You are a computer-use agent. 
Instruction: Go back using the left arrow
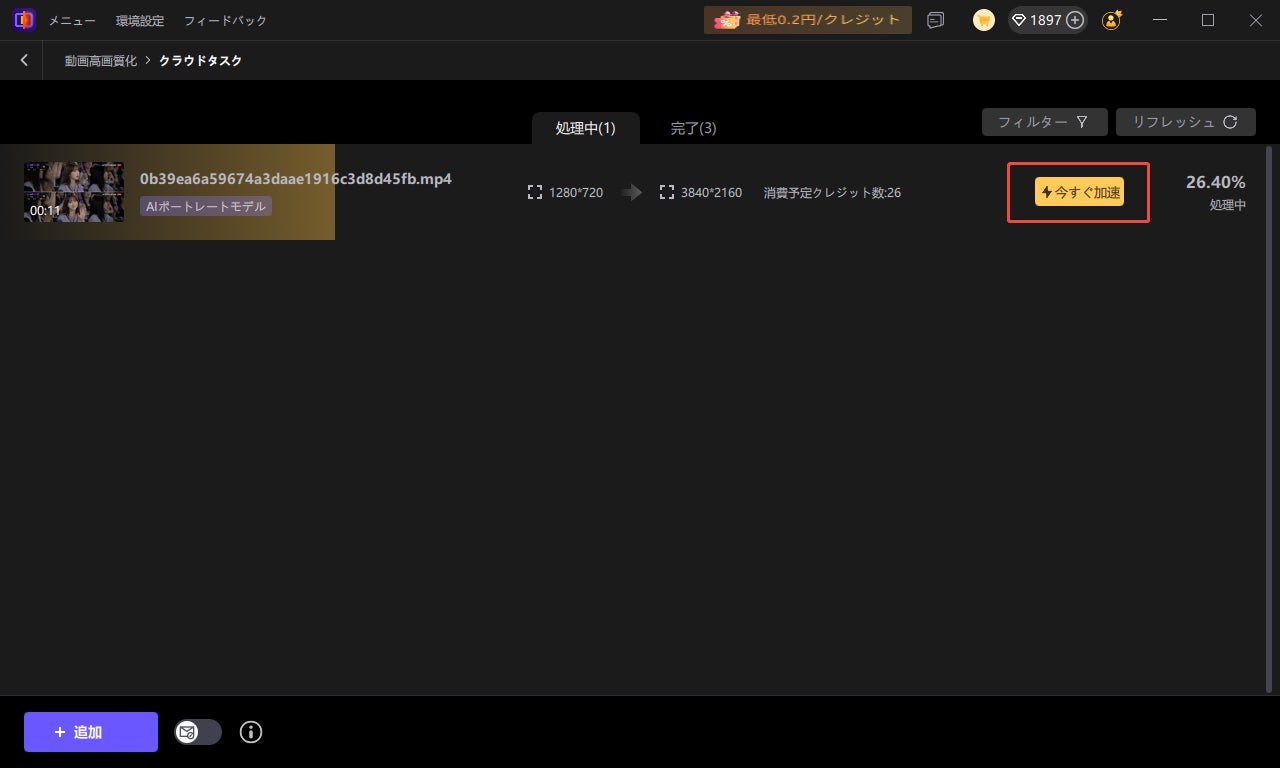coord(24,60)
